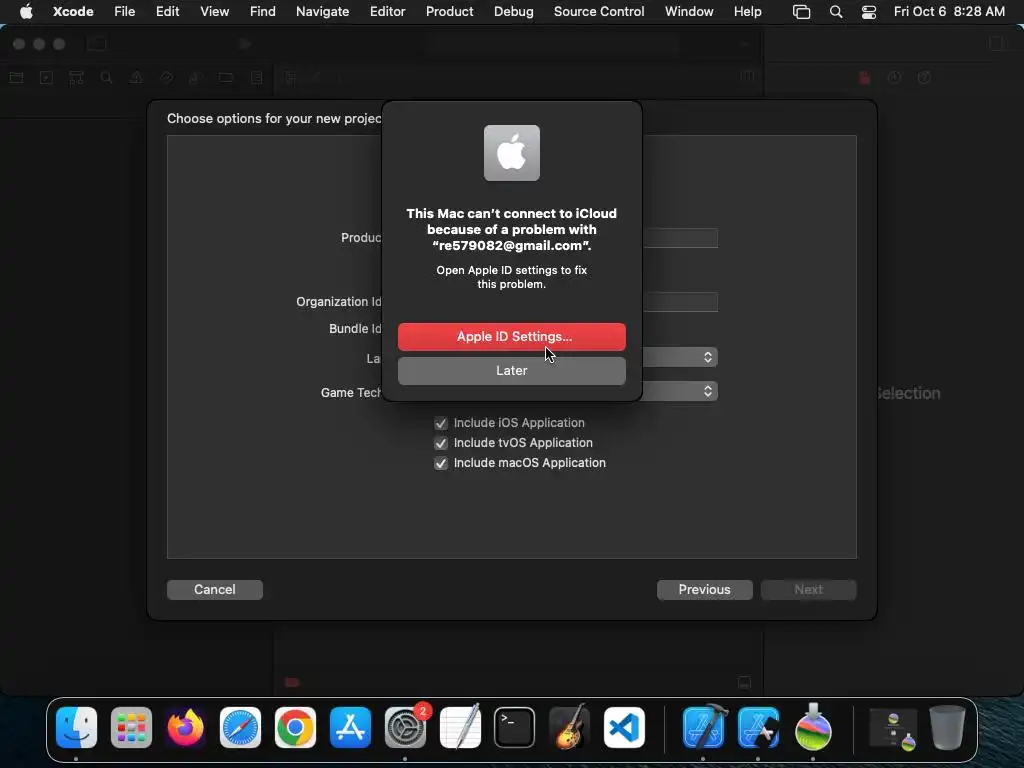Toggle Include tvOS Application checkbox
The width and height of the screenshot is (1024, 768).
click(441, 443)
